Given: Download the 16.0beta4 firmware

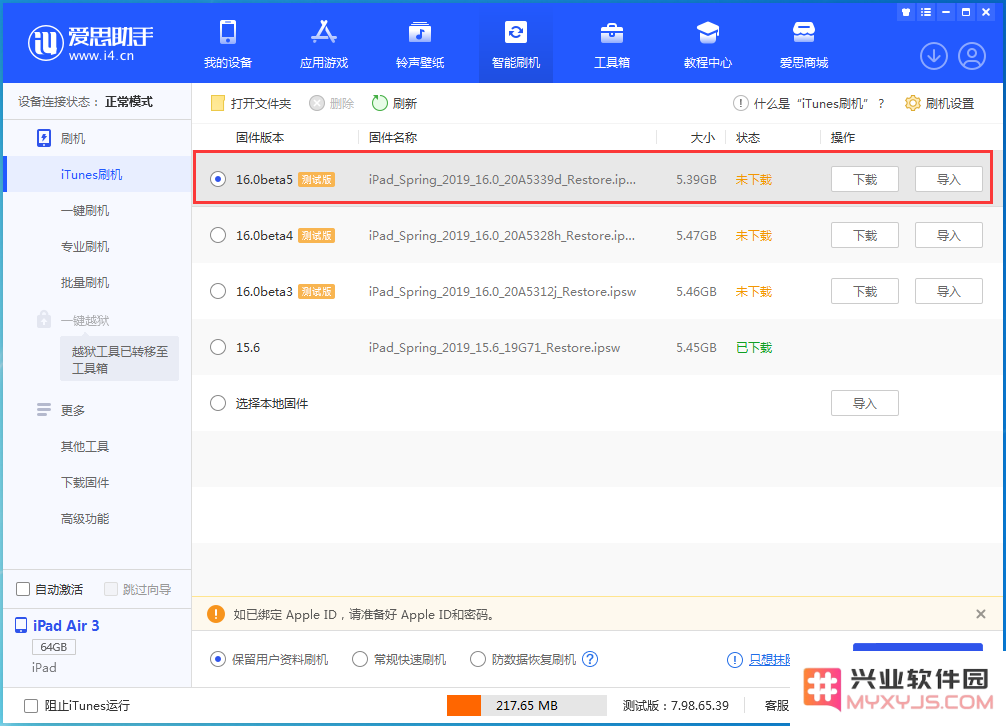Looking at the screenshot, I should click(865, 235).
